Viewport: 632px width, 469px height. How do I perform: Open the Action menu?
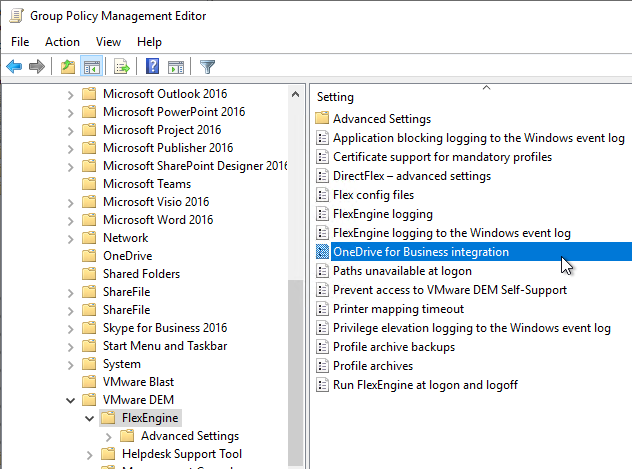(62, 42)
